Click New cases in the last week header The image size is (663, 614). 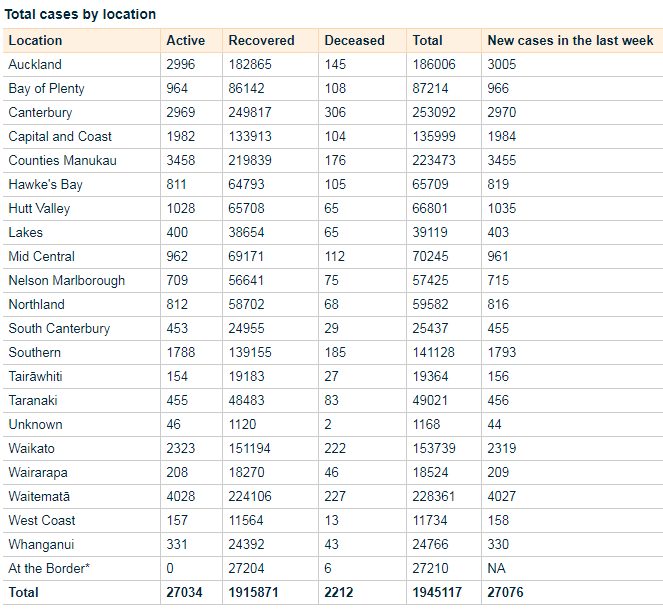click(x=570, y=41)
